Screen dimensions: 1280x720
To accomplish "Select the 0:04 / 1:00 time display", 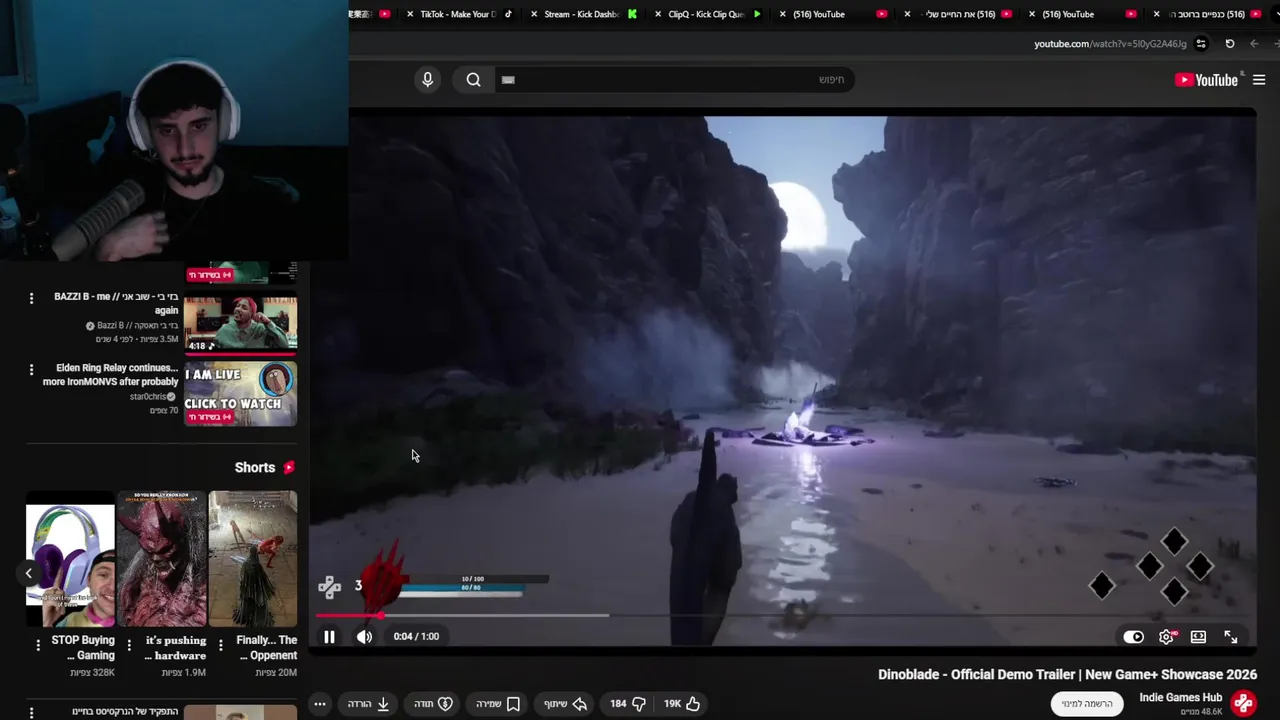I will 416,637.
